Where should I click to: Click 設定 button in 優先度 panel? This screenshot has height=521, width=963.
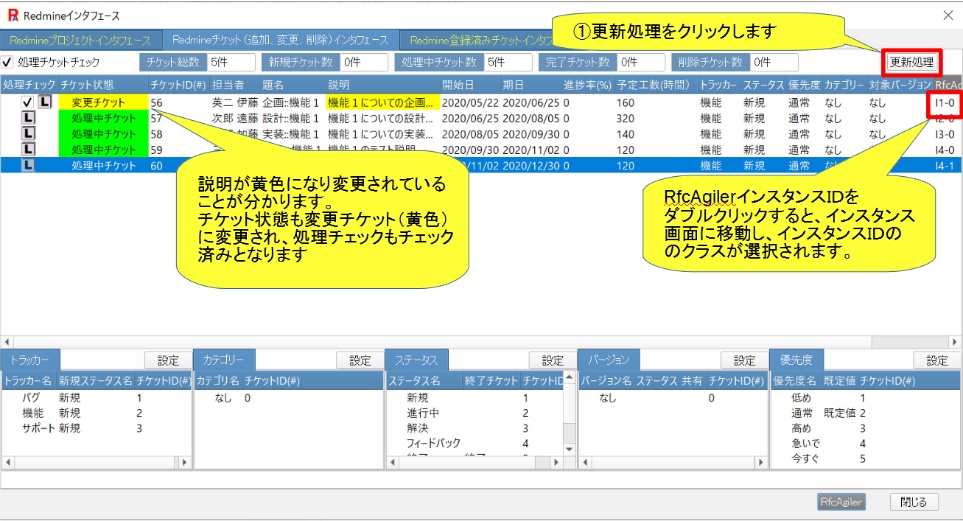[x=937, y=361]
